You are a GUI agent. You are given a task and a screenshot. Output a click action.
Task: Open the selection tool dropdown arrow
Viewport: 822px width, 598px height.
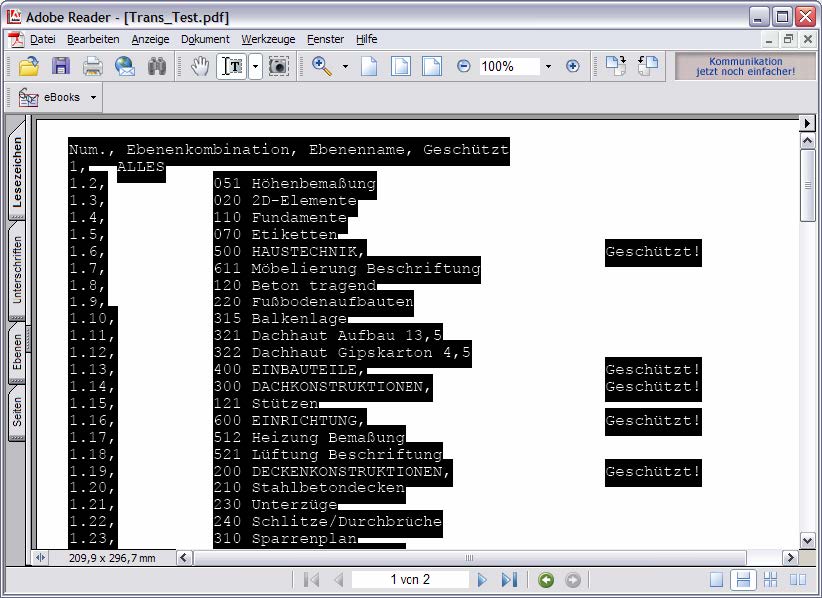coord(255,67)
